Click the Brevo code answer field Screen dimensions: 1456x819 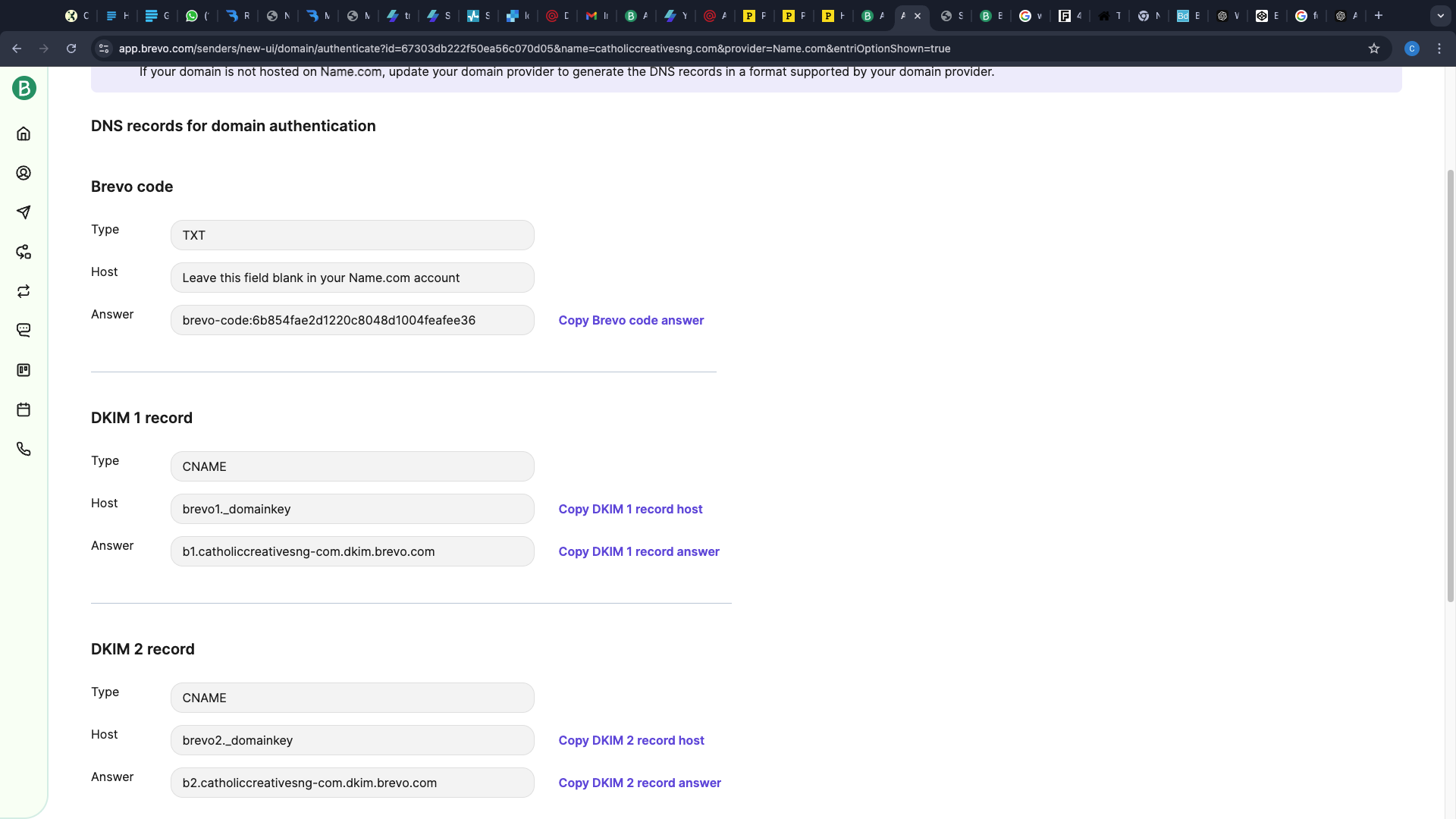352,320
